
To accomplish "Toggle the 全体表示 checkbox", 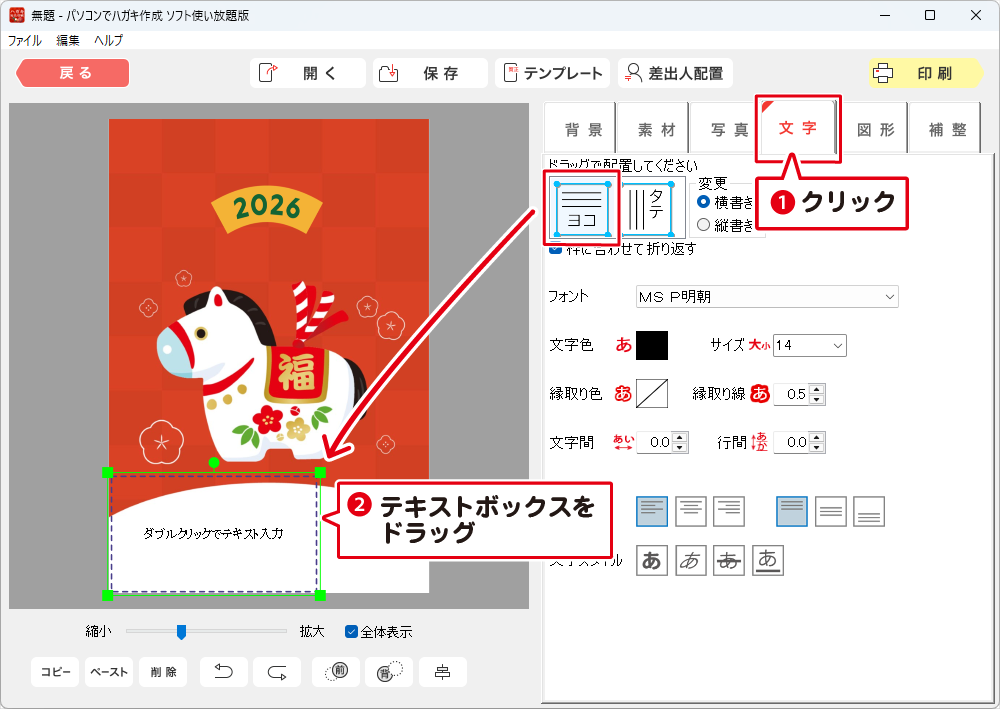I will (351, 631).
